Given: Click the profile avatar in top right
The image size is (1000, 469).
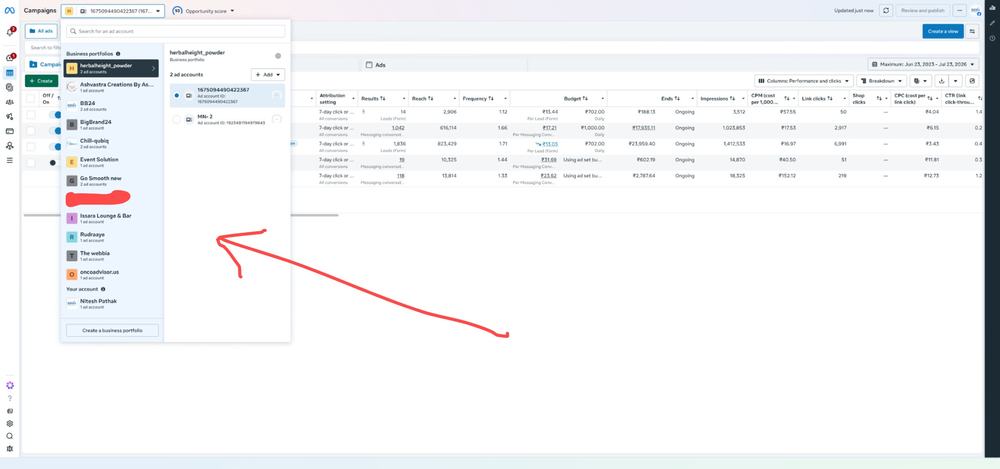Looking at the screenshot, I should (x=976, y=11).
